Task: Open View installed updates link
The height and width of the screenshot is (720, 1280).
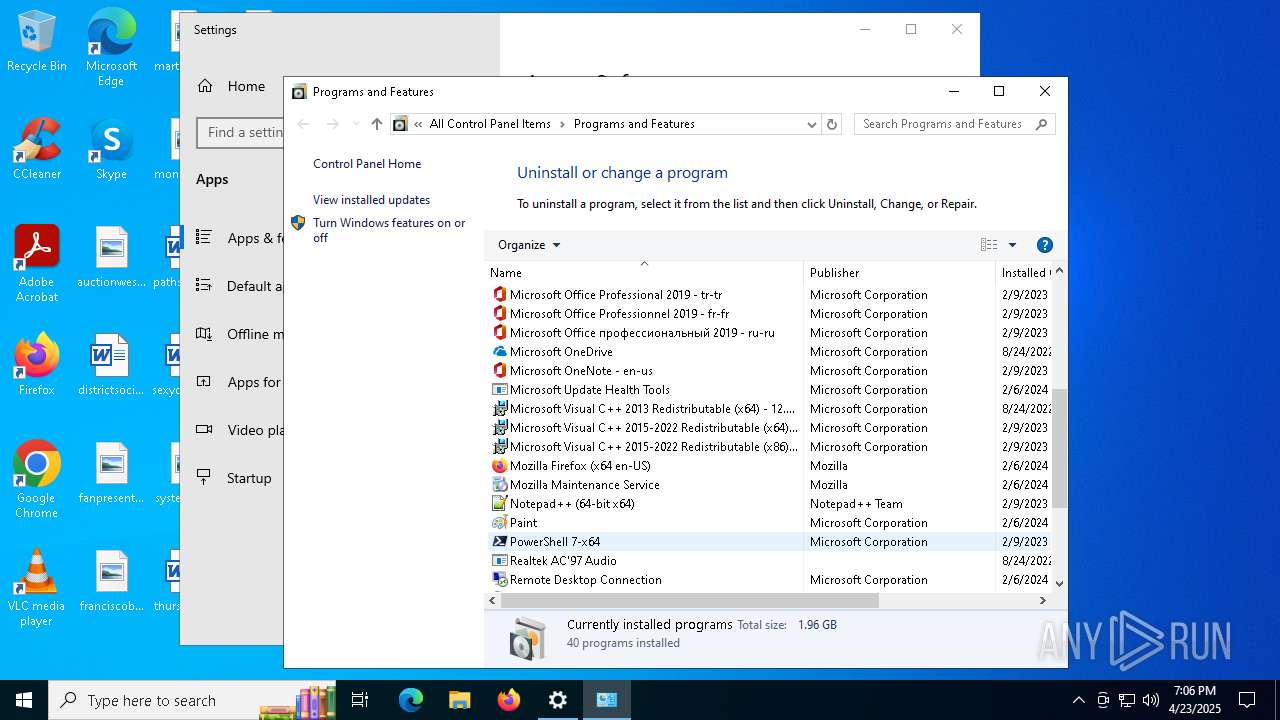Action: [371, 200]
